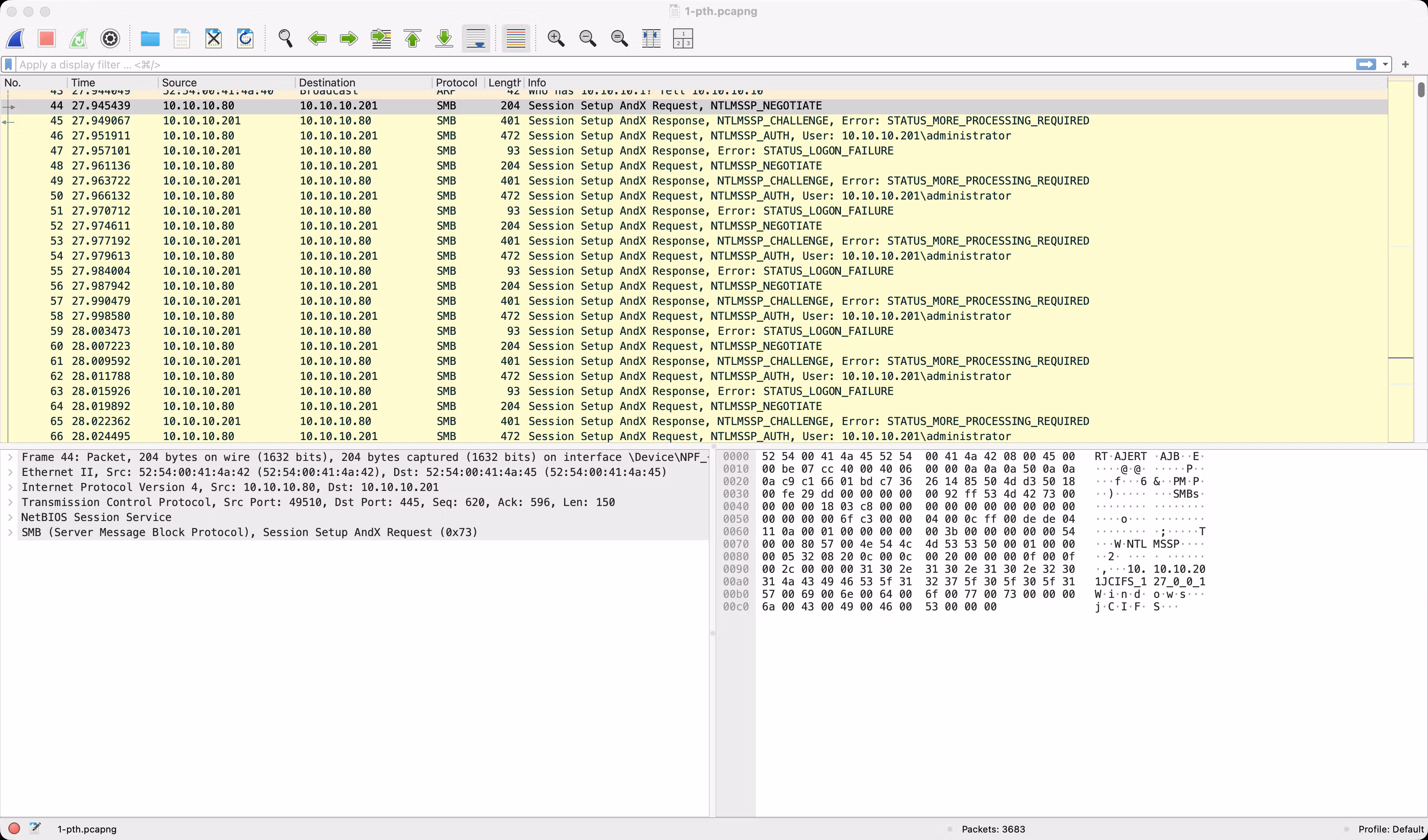Sort by the Source column header
Screen dimensions: 1428x840
[227, 83]
